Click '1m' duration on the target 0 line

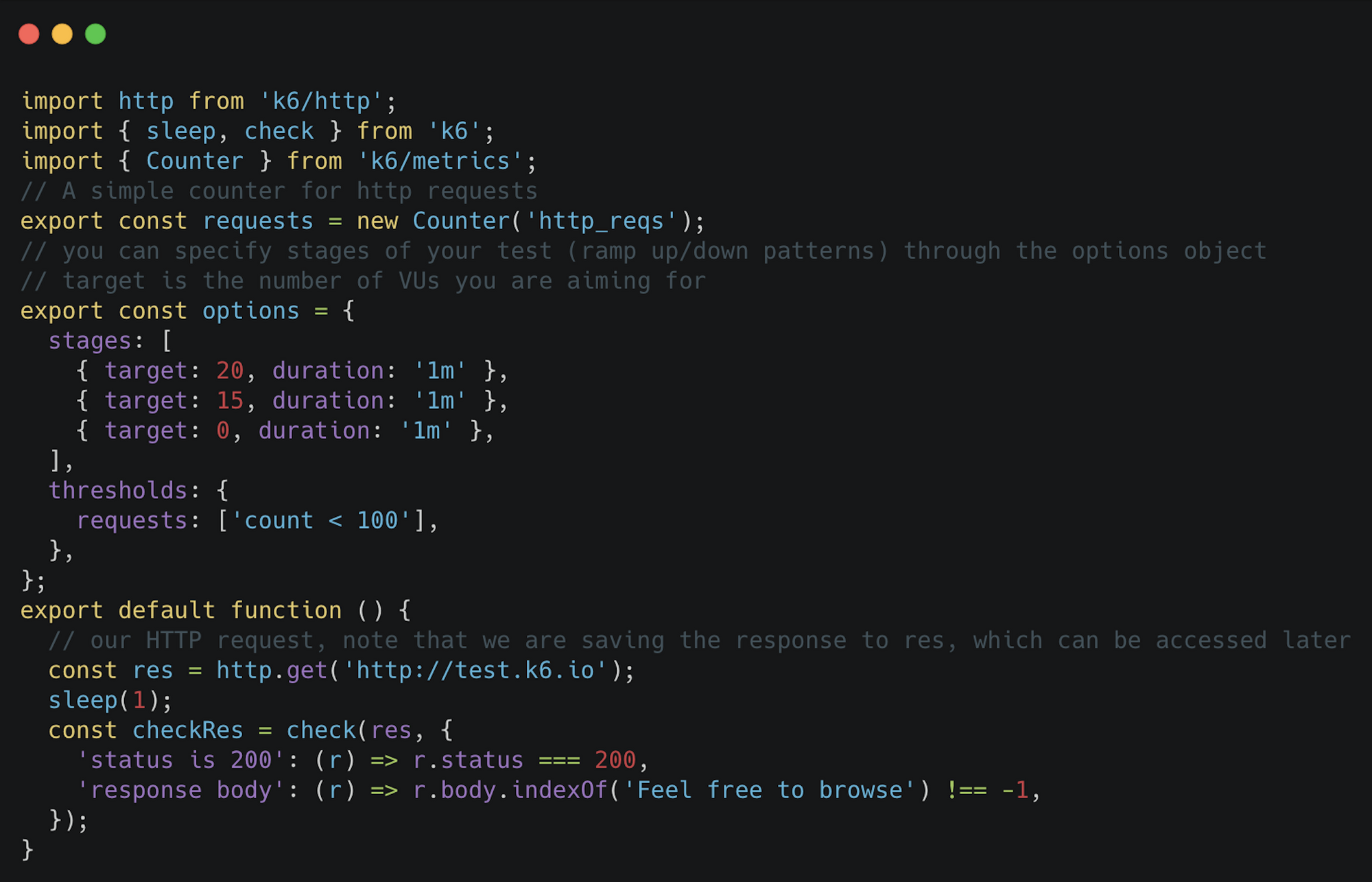coord(426,431)
